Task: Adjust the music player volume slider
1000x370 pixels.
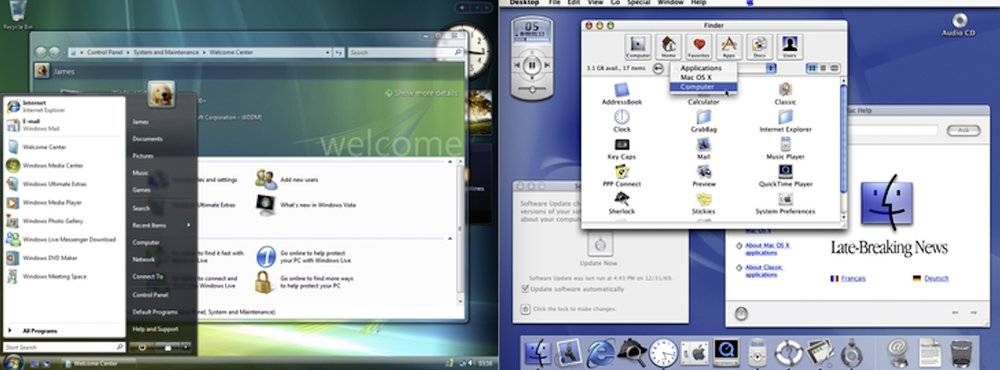Action: coord(533,89)
